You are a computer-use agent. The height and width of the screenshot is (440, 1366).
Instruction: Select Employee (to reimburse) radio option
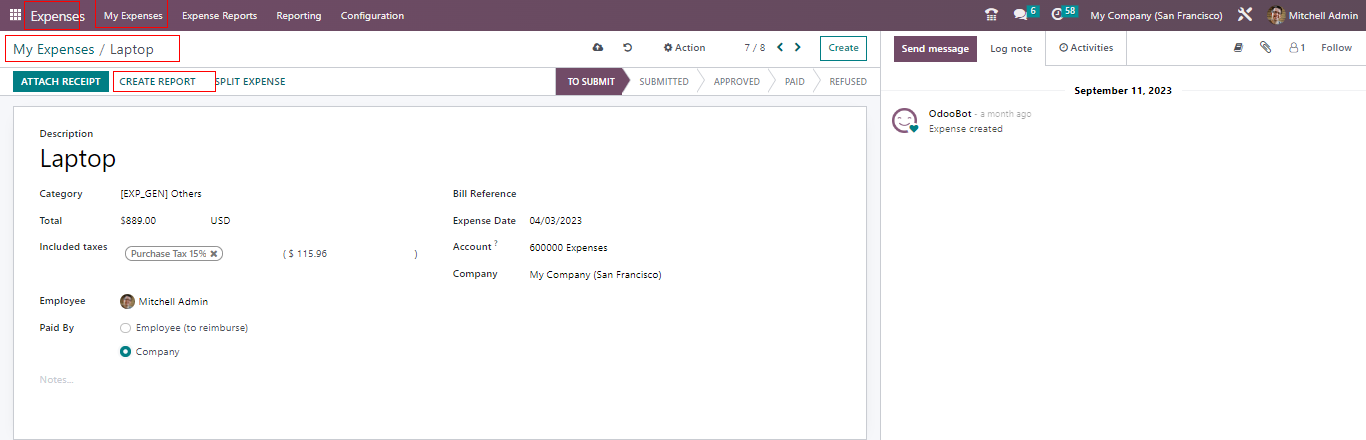click(x=126, y=328)
